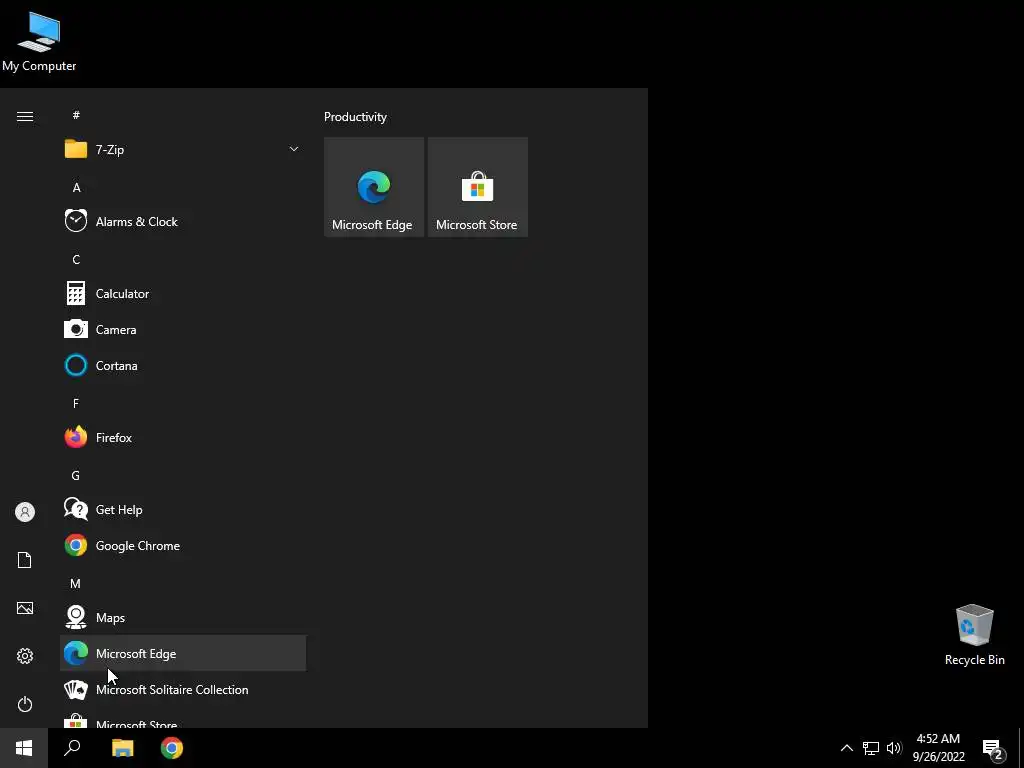This screenshot has width=1024, height=768.
Task: Show hidden system tray icons
Action: click(846, 748)
